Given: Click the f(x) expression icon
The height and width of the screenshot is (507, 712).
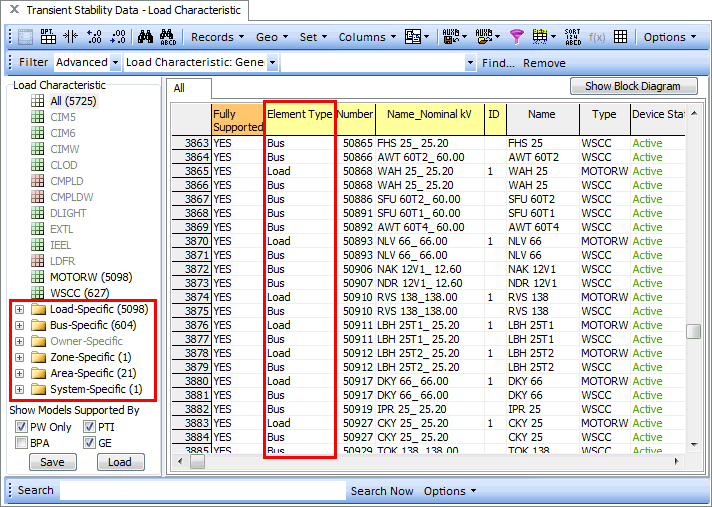Looking at the screenshot, I should point(597,37).
